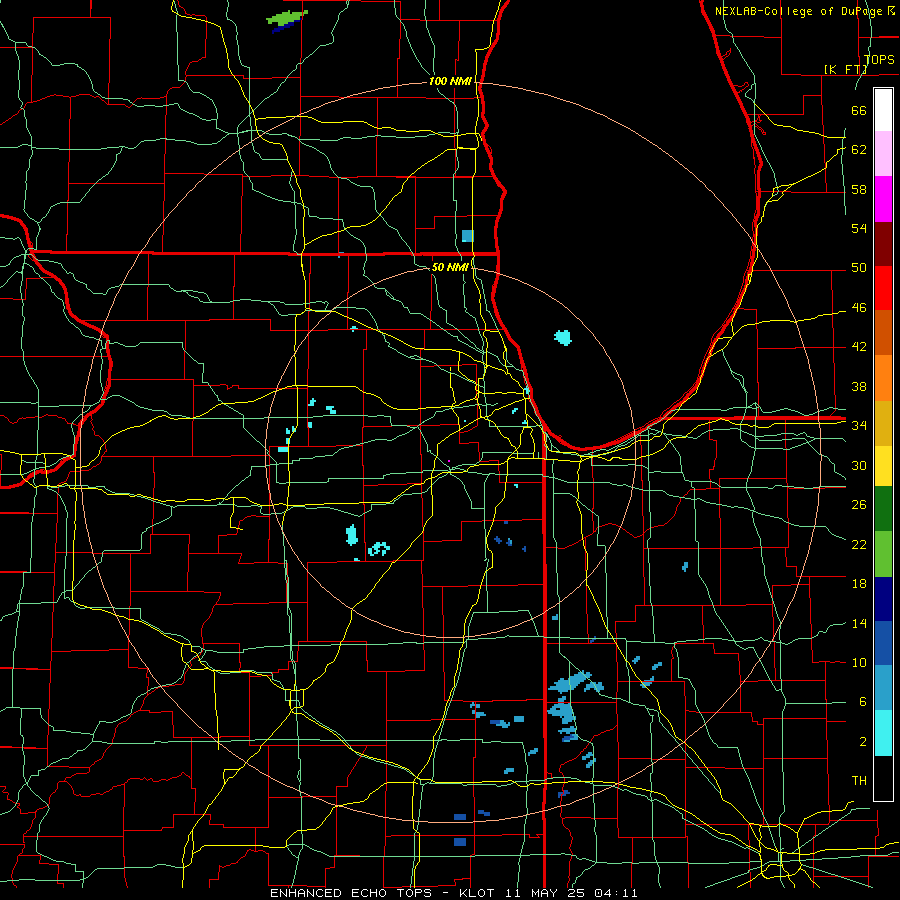This screenshot has width=900, height=900.
Task: Select the light green legend swatch
Action: 883,554
